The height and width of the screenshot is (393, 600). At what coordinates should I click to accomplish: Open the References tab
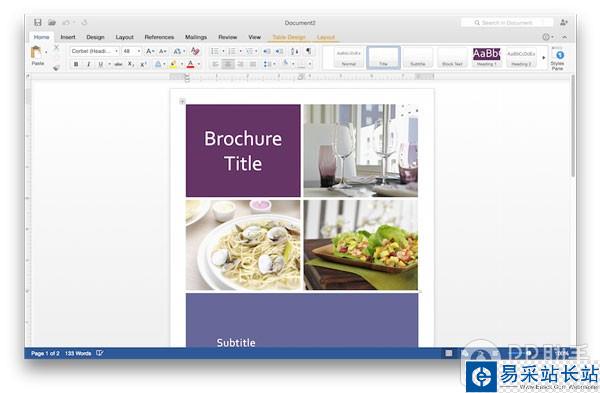click(159, 37)
